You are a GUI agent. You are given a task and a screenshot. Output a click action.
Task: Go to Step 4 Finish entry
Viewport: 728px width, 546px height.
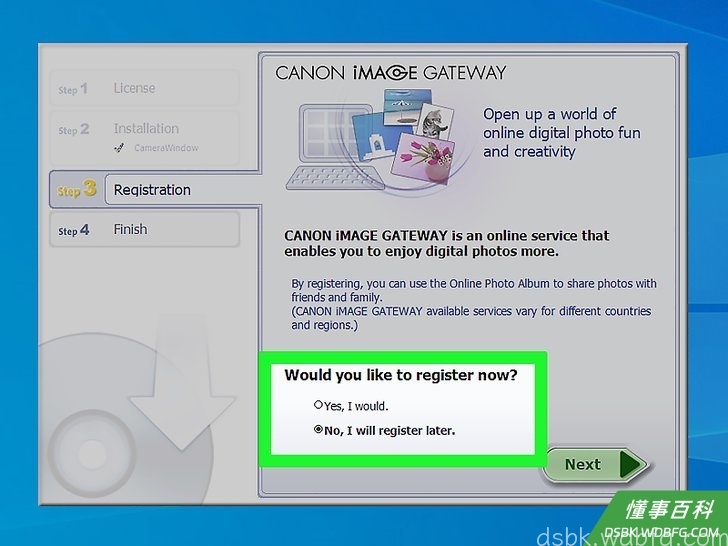pyautogui.click(x=144, y=229)
